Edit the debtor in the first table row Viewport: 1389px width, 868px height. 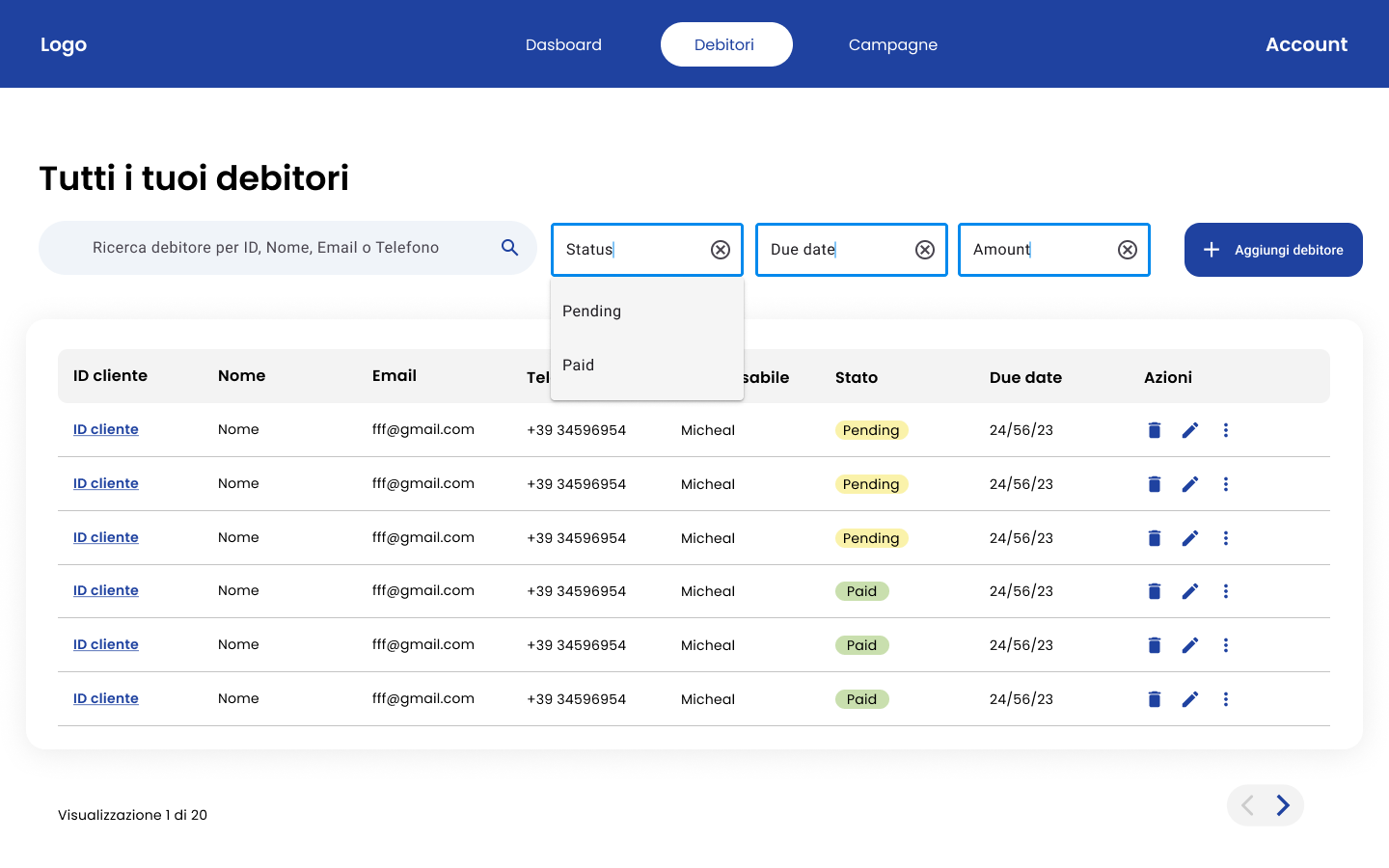click(x=1190, y=430)
